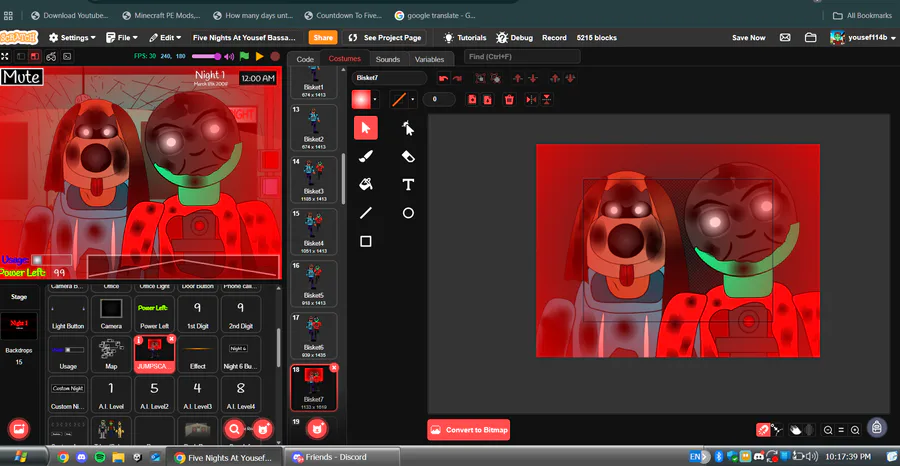This screenshot has height=466, width=900.
Task: Switch to the Costumes tab
Action: tap(344, 59)
